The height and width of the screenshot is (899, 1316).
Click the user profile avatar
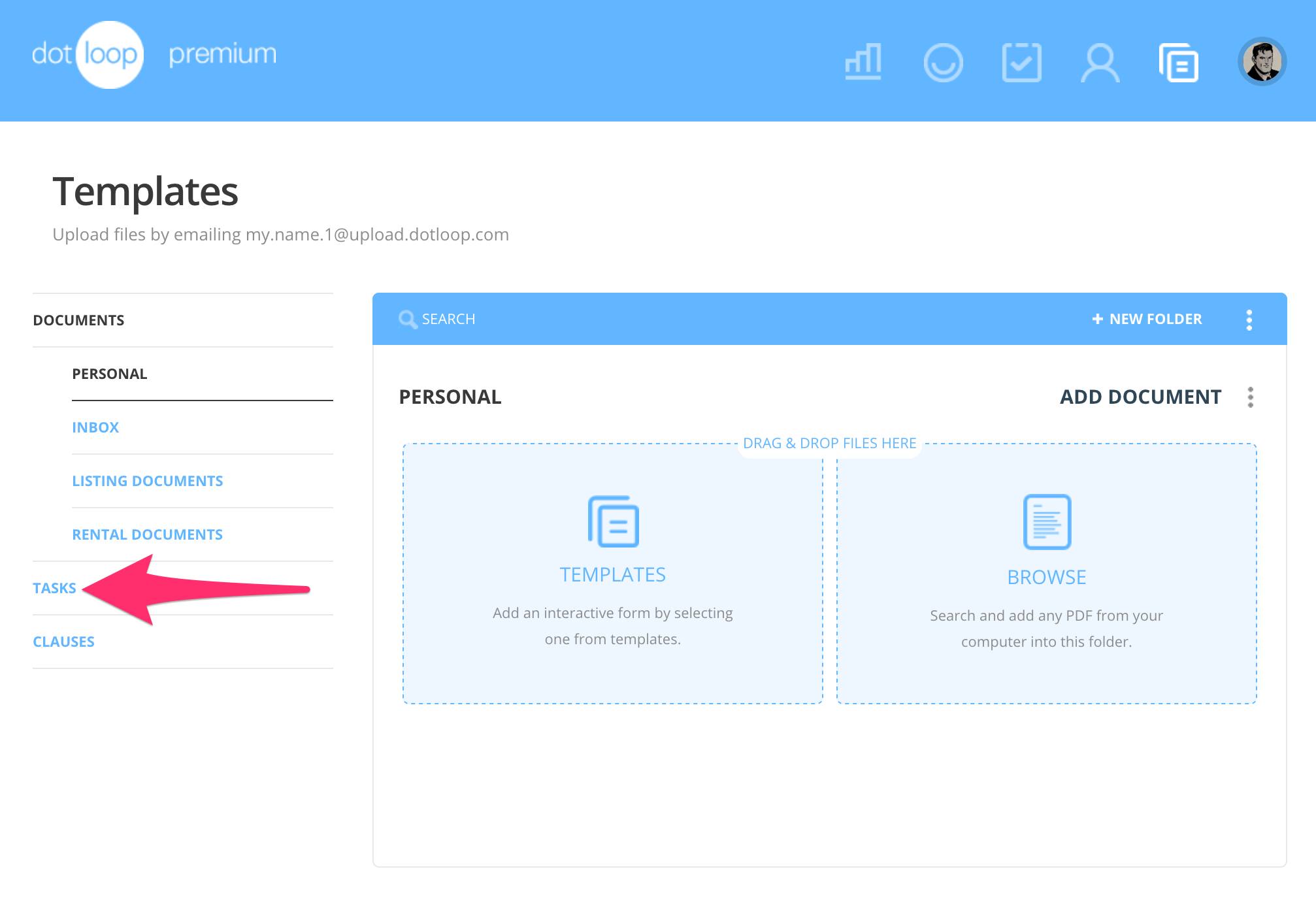pyautogui.click(x=1262, y=61)
